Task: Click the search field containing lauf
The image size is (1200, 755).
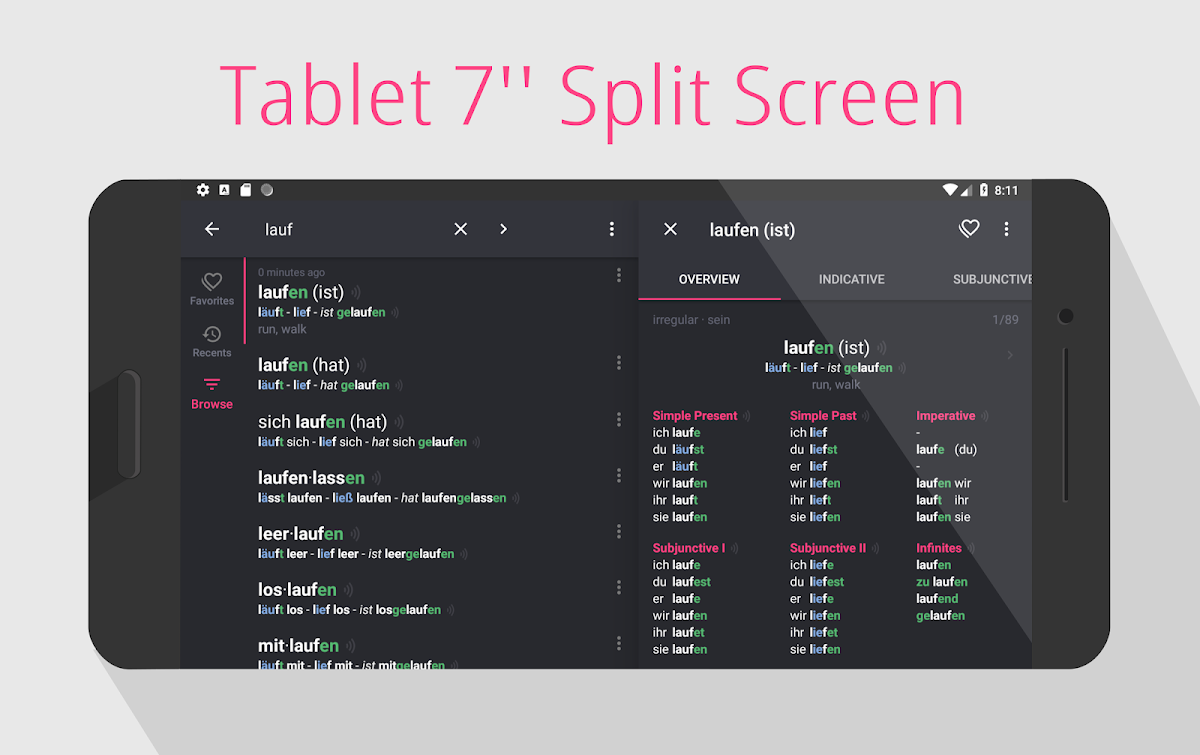Action: pos(350,229)
